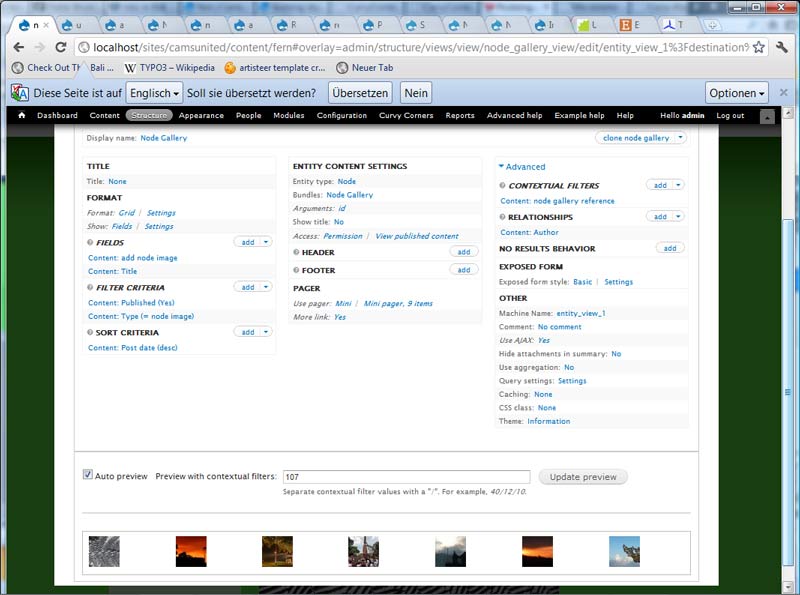Toggle the Auto preview checkbox
Screen dimensions: 800x595
(88, 476)
